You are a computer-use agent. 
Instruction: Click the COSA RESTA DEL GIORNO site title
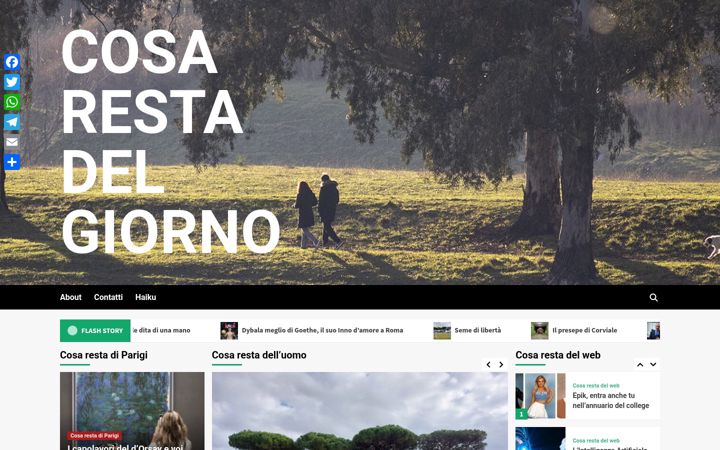[x=171, y=141]
